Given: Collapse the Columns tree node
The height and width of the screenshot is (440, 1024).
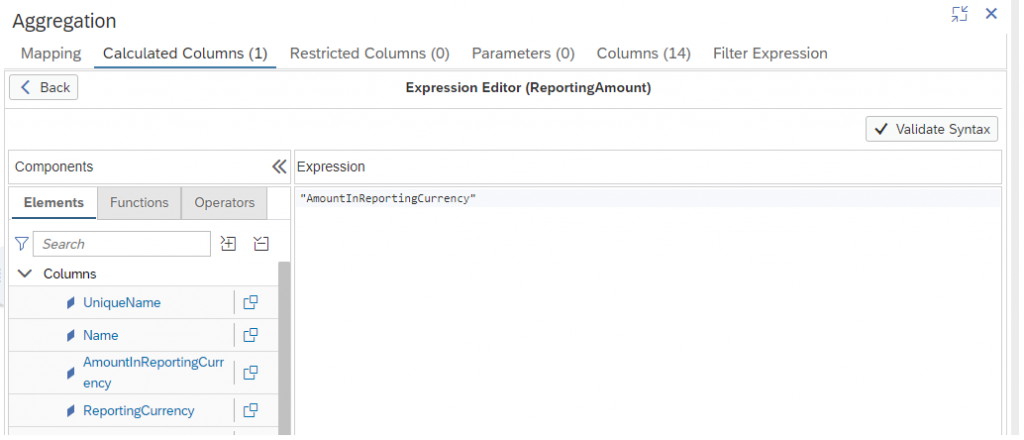Looking at the screenshot, I should pos(24,274).
